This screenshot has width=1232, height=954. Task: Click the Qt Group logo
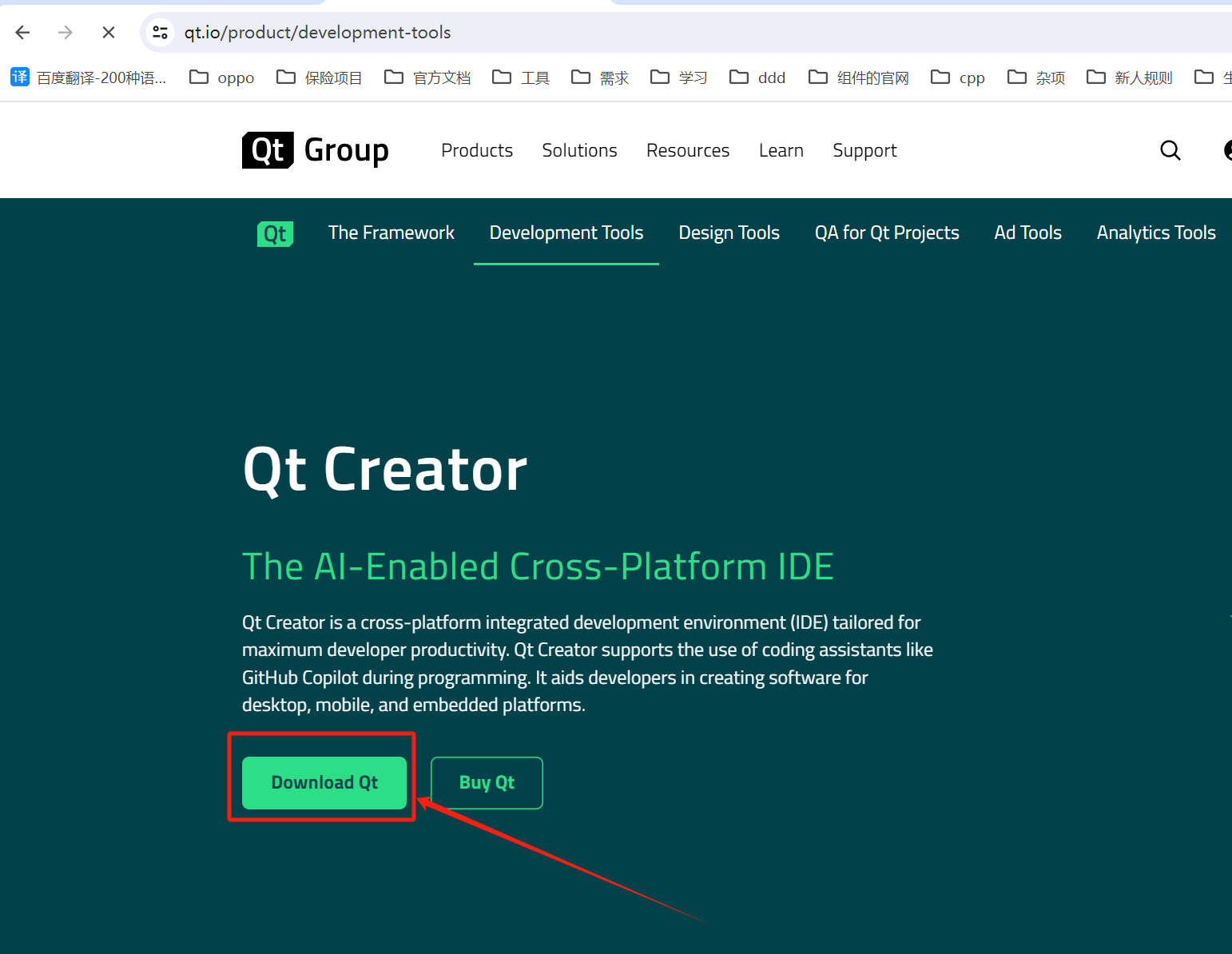tap(315, 150)
